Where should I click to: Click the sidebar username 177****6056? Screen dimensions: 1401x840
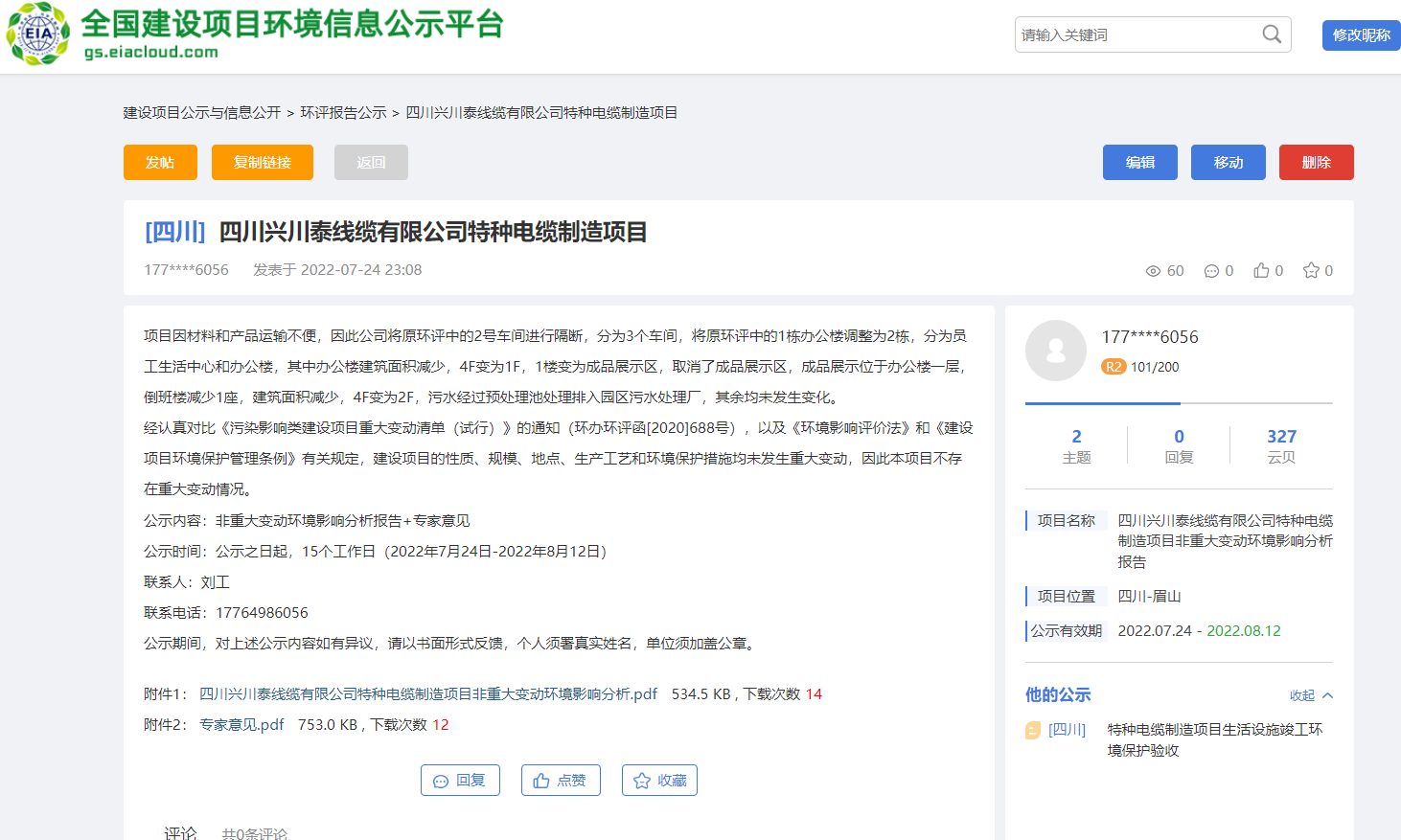(1150, 337)
